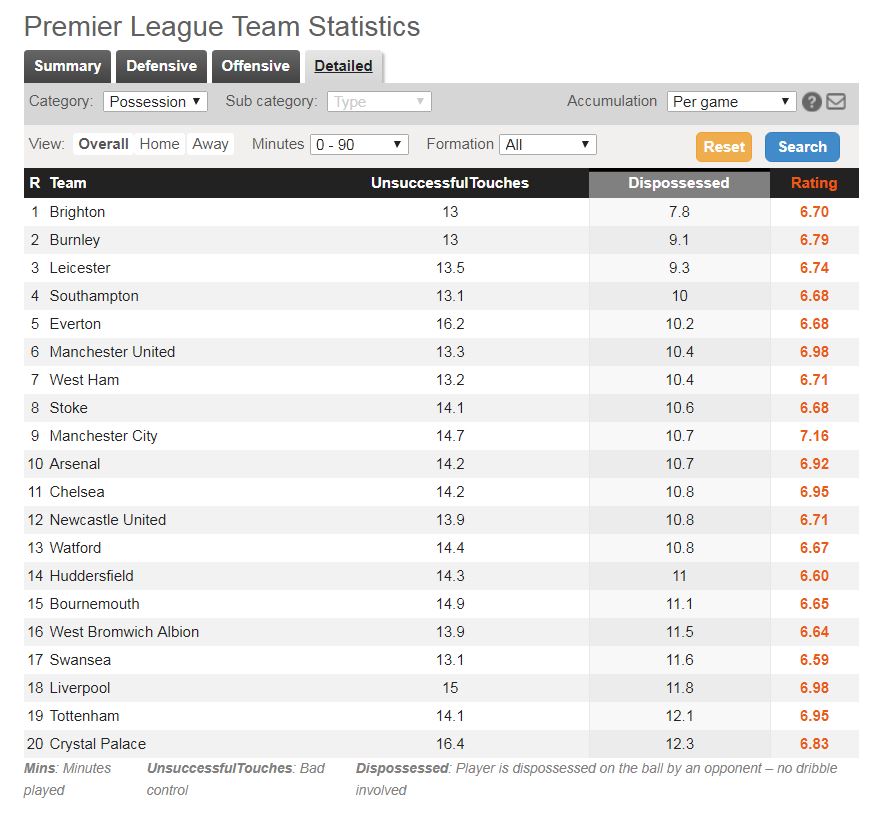
Task: Click the blue Search button
Action: click(802, 147)
